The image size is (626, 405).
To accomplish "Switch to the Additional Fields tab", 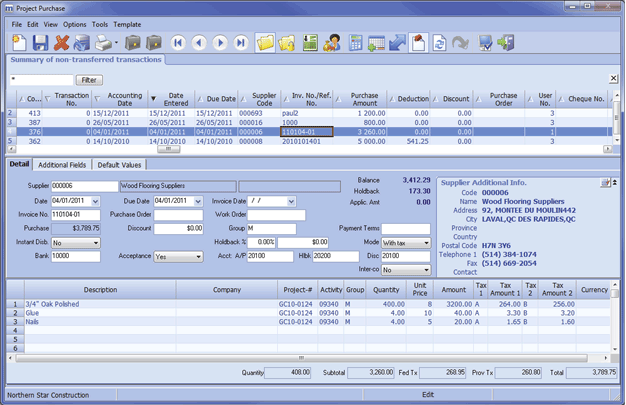I will tap(64, 164).
